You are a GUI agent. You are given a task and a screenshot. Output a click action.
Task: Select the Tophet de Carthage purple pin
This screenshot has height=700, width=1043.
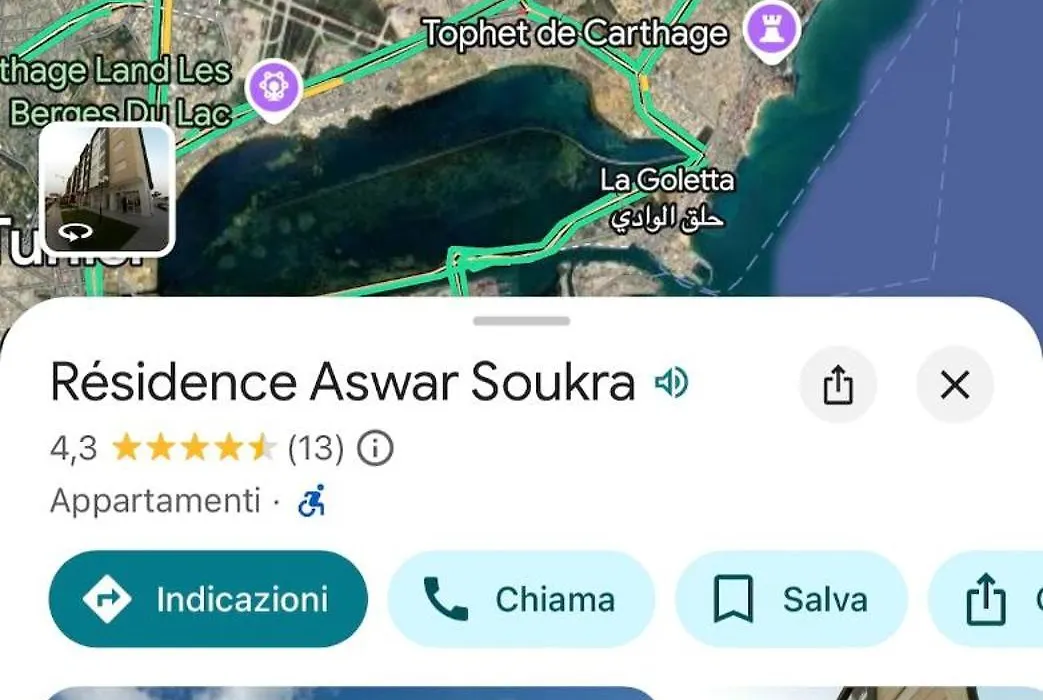pos(771,31)
